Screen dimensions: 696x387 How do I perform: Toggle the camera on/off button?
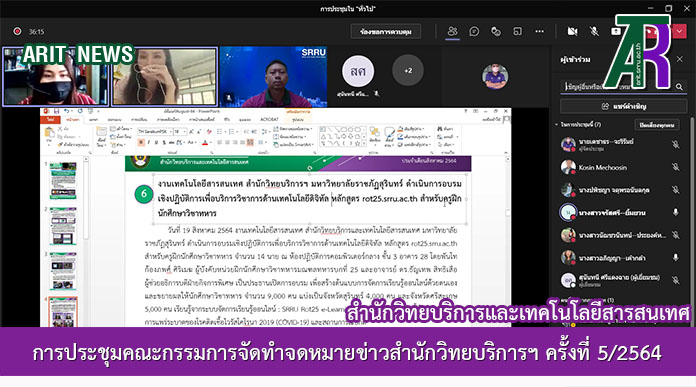(573, 31)
